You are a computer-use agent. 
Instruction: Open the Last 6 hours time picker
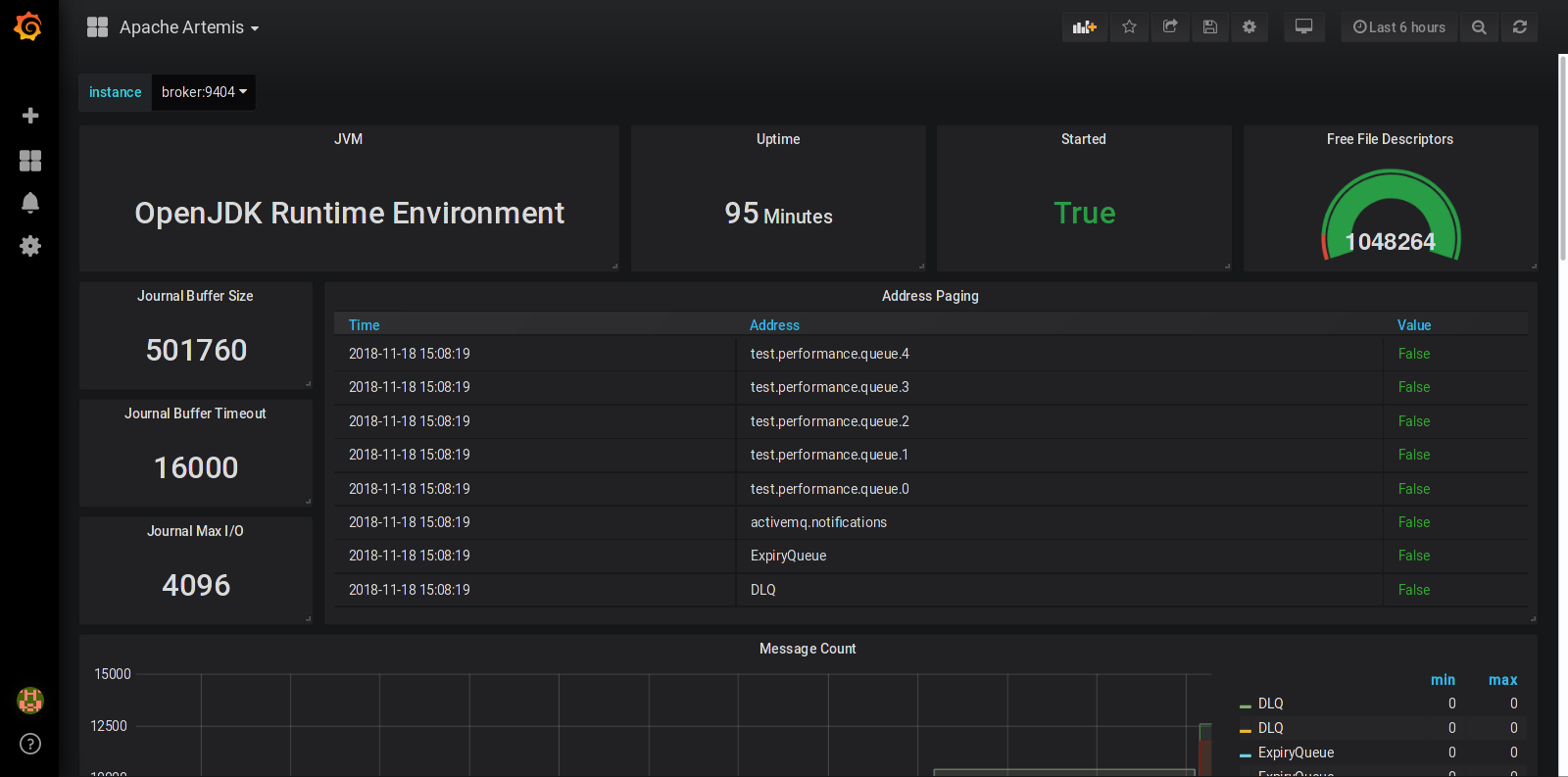click(1399, 27)
